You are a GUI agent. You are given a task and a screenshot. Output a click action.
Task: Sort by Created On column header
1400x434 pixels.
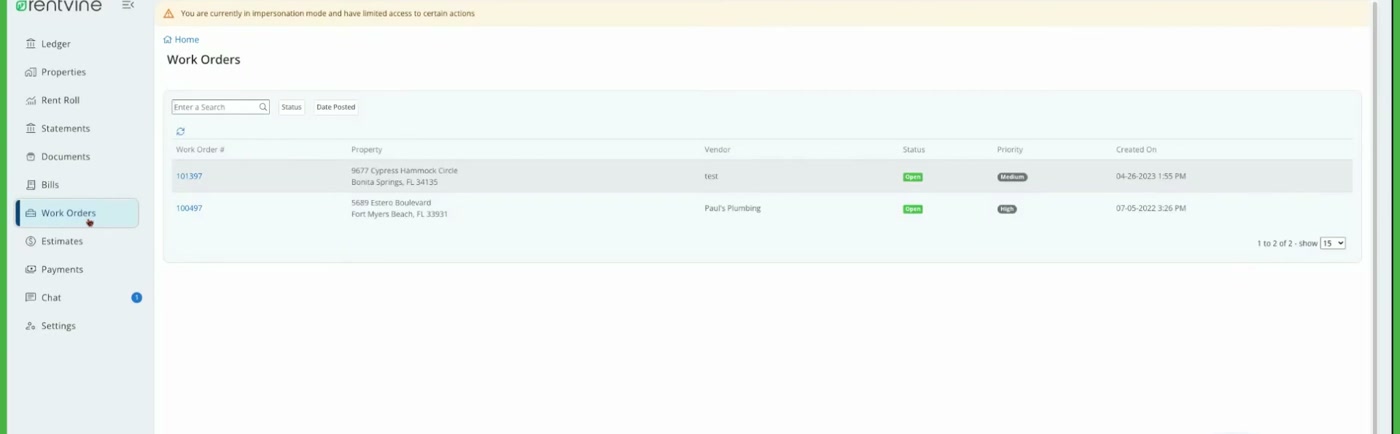pos(1136,150)
